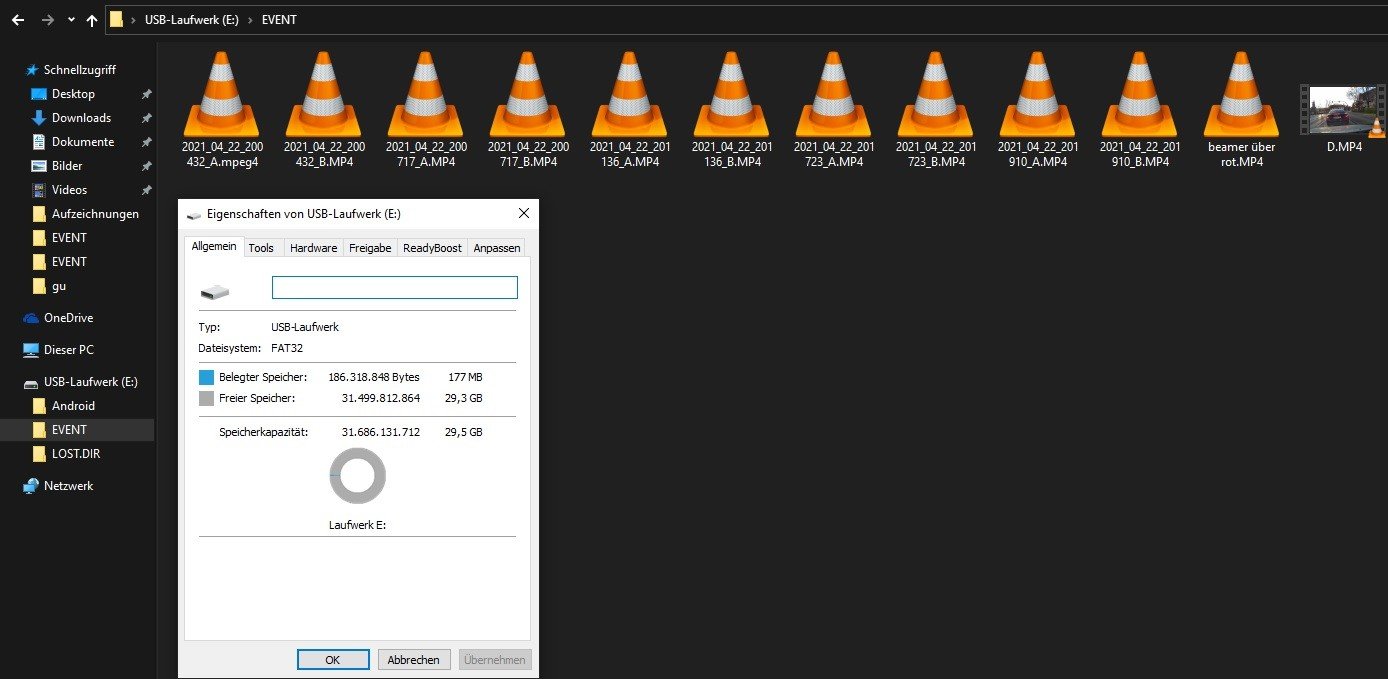This screenshot has height=679, width=1388.
Task: Open recent locations dropdown arrow
Action: coord(71,20)
